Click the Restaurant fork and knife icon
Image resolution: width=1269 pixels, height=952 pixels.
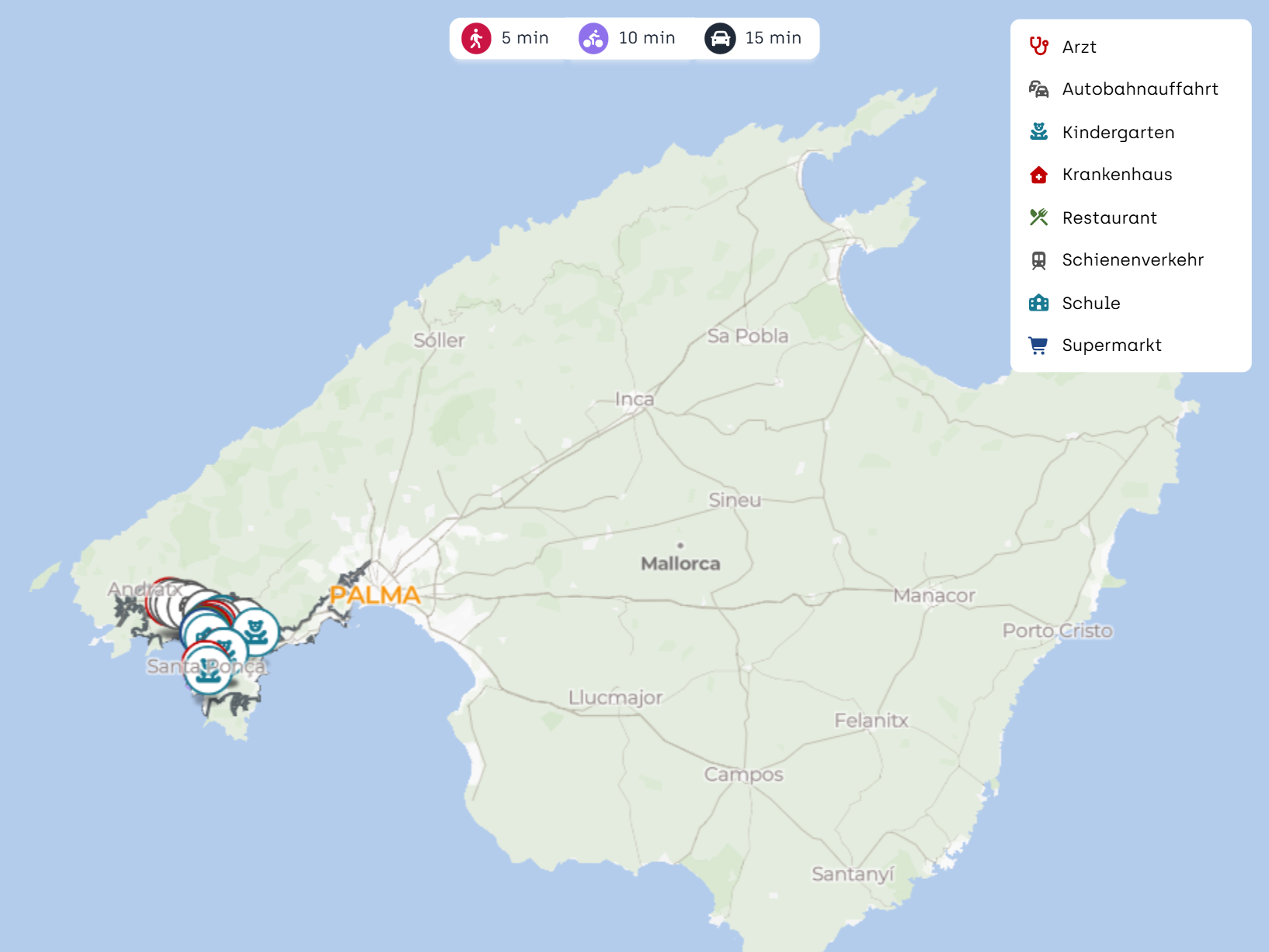[x=1038, y=217]
